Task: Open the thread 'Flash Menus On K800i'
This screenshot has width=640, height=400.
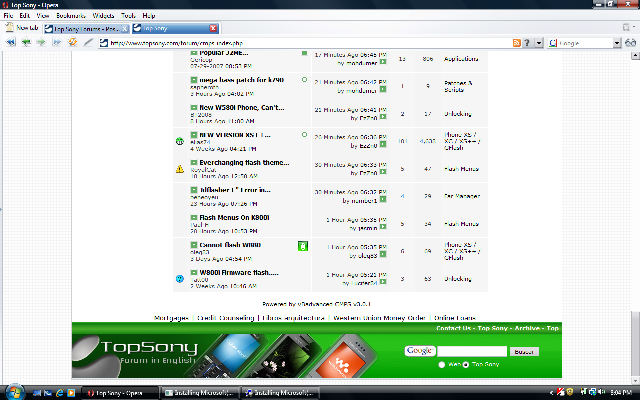Action: pyautogui.click(x=234, y=218)
